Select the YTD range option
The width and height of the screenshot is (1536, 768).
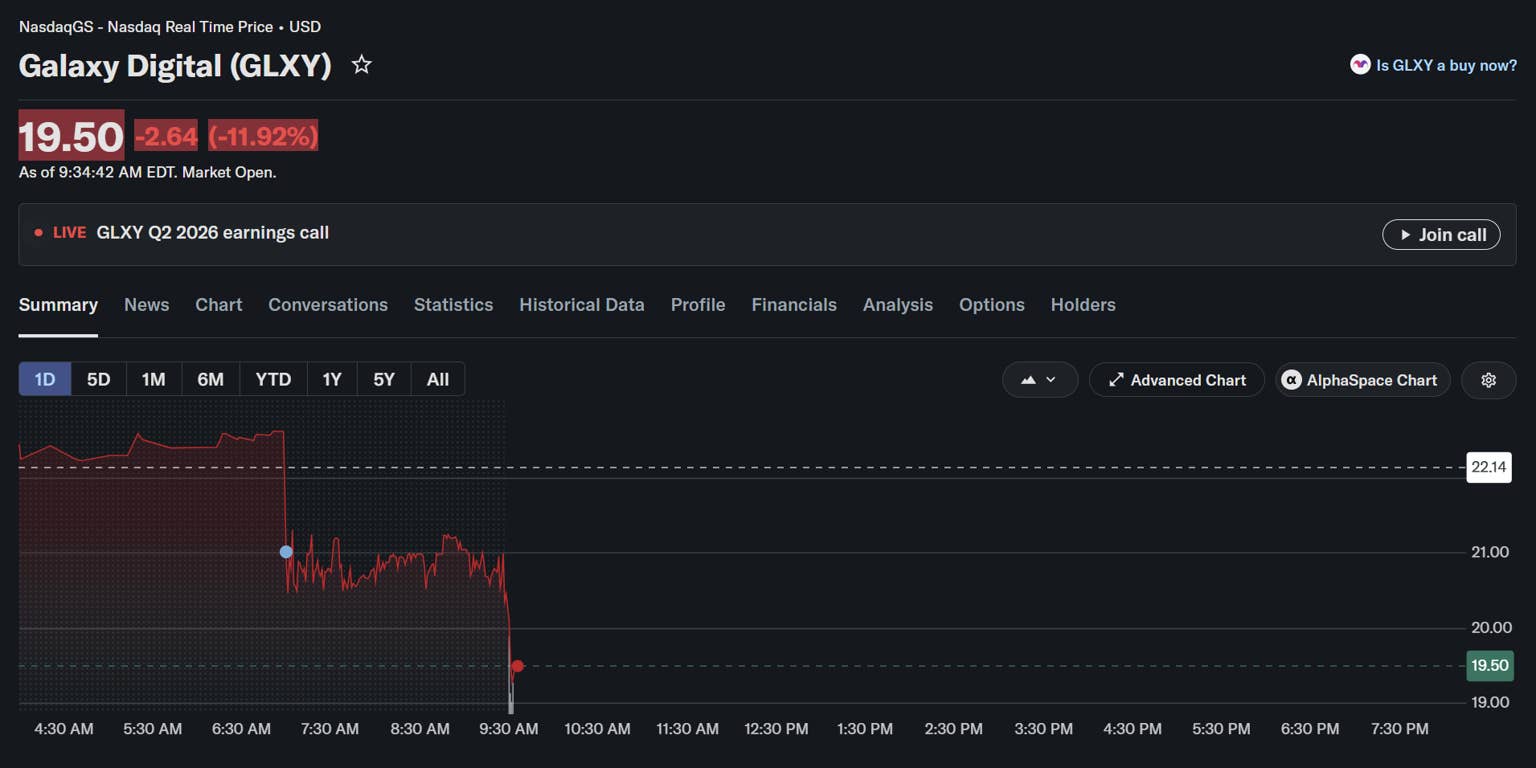tap(273, 379)
